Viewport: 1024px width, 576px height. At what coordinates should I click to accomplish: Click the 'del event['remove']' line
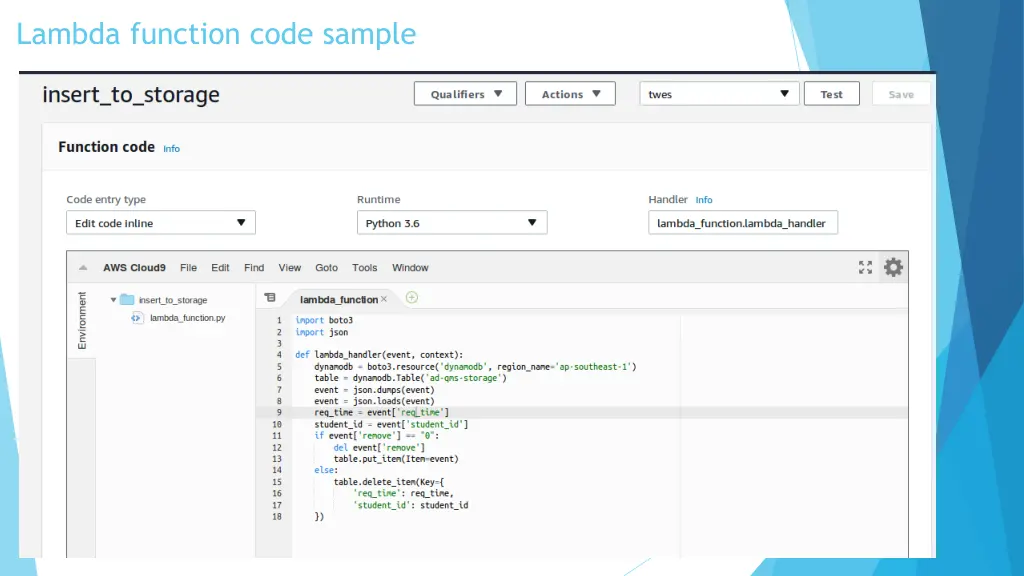tap(379, 448)
